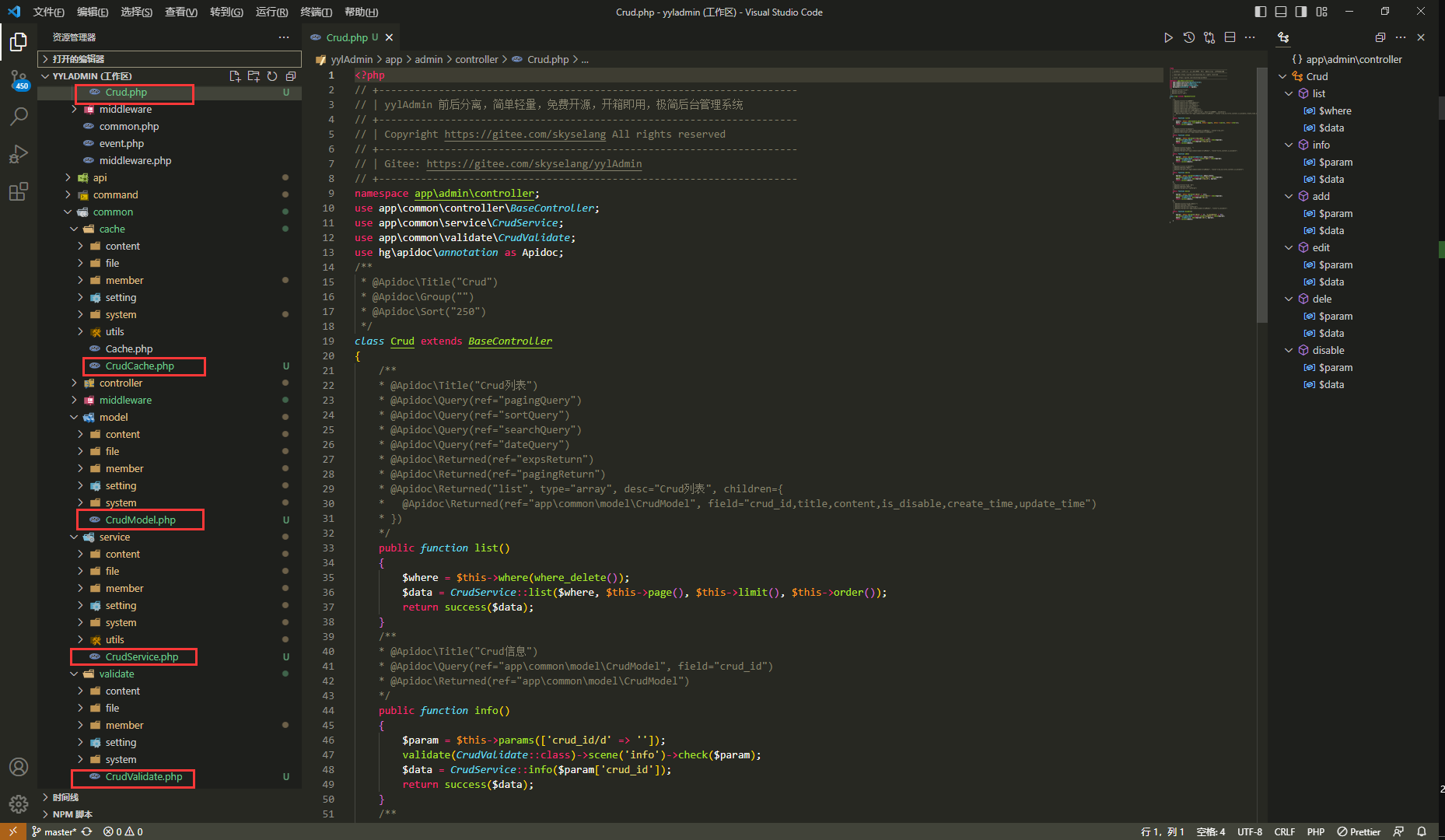This screenshot has height=840, width=1445.
Task: Click the editor vertical scrollbar
Action: click(1261, 194)
